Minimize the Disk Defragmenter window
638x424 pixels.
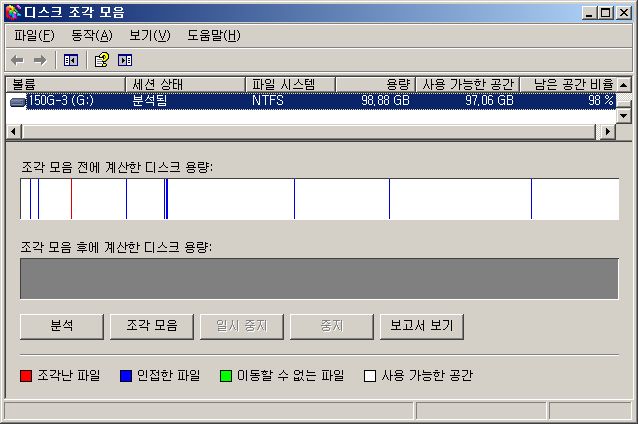click(589, 13)
